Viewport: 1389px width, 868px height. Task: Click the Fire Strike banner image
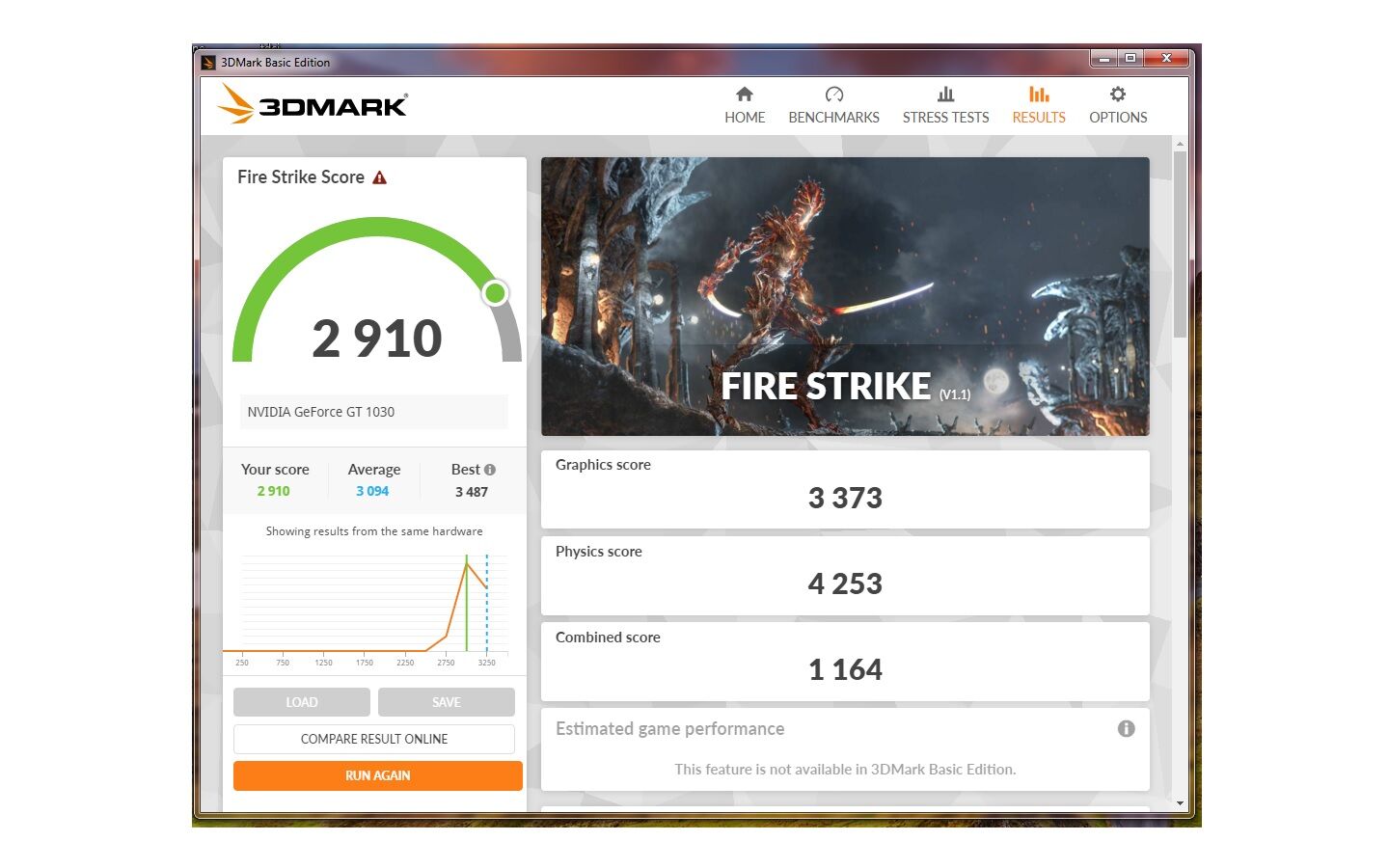click(845, 296)
